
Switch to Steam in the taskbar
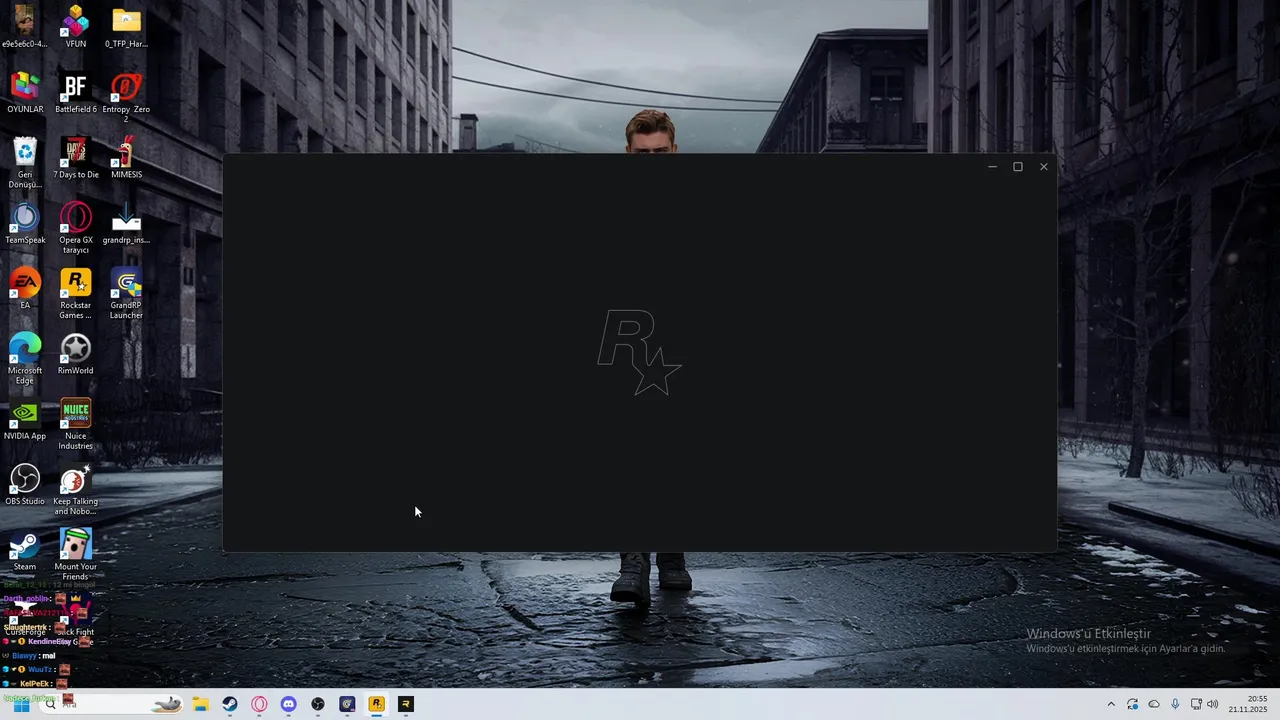coord(230,704)
